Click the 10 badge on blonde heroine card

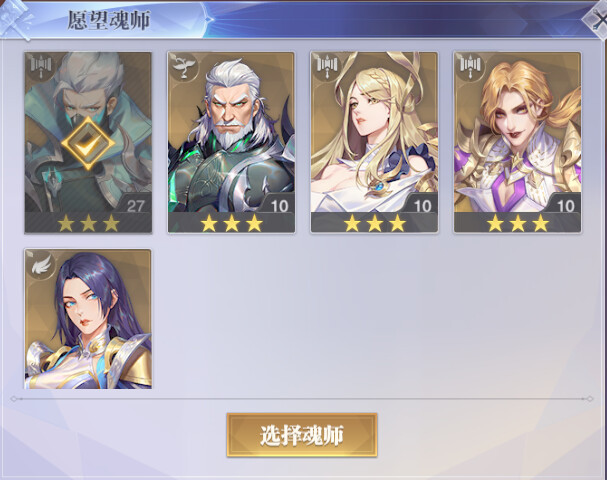point(423,206)
